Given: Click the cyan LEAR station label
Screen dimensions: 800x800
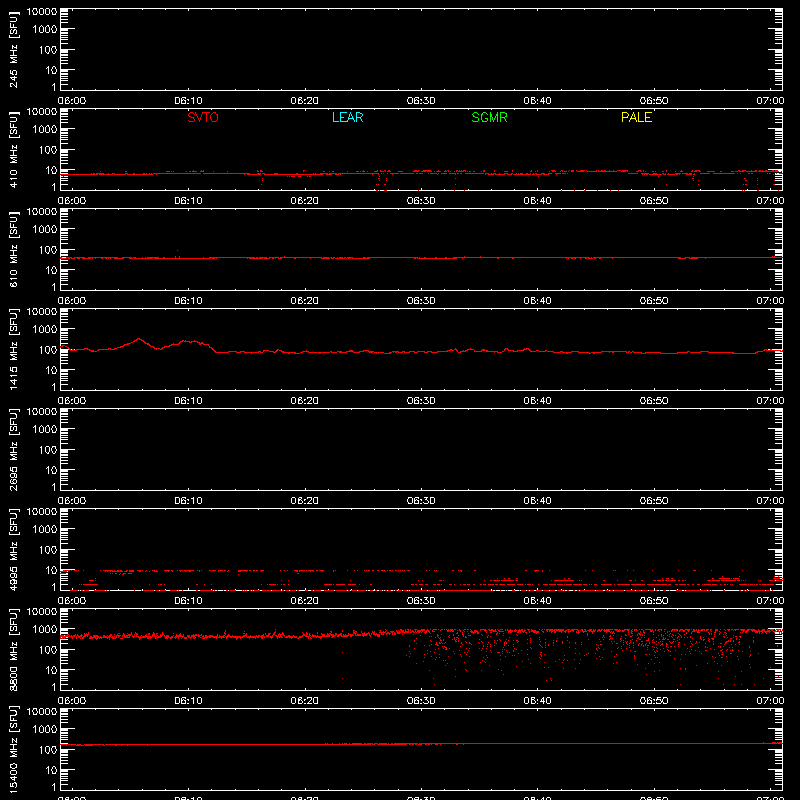Looking at the screenshot, I should (347, 117).
